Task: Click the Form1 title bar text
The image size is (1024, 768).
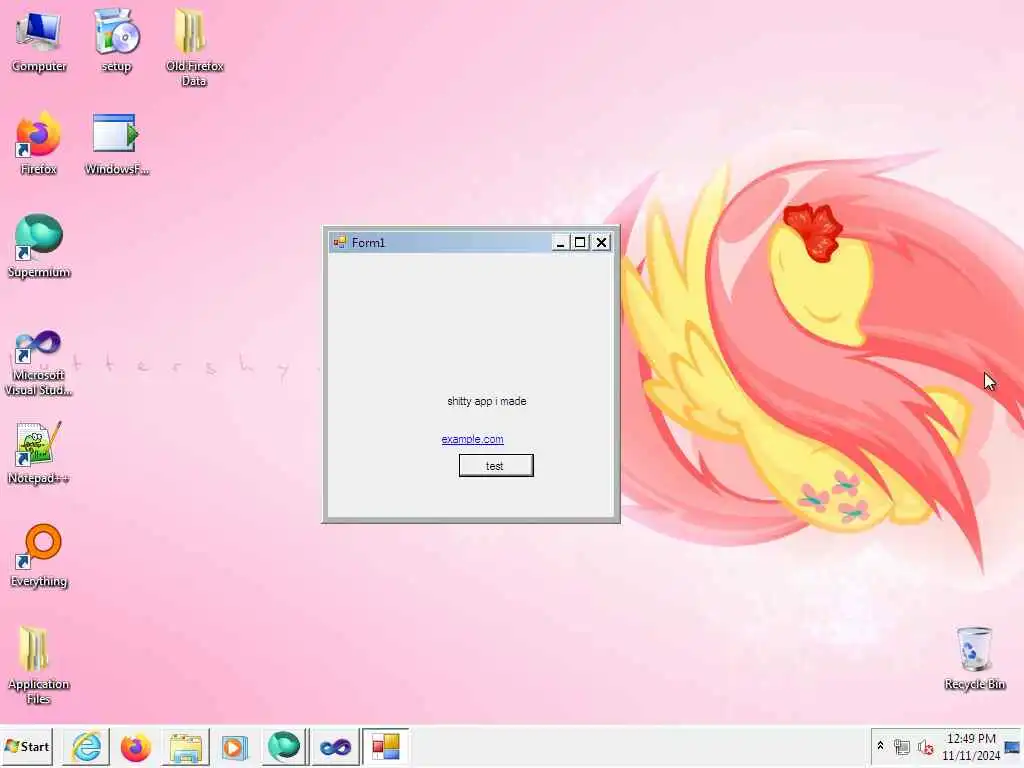Action: point(368,242)
